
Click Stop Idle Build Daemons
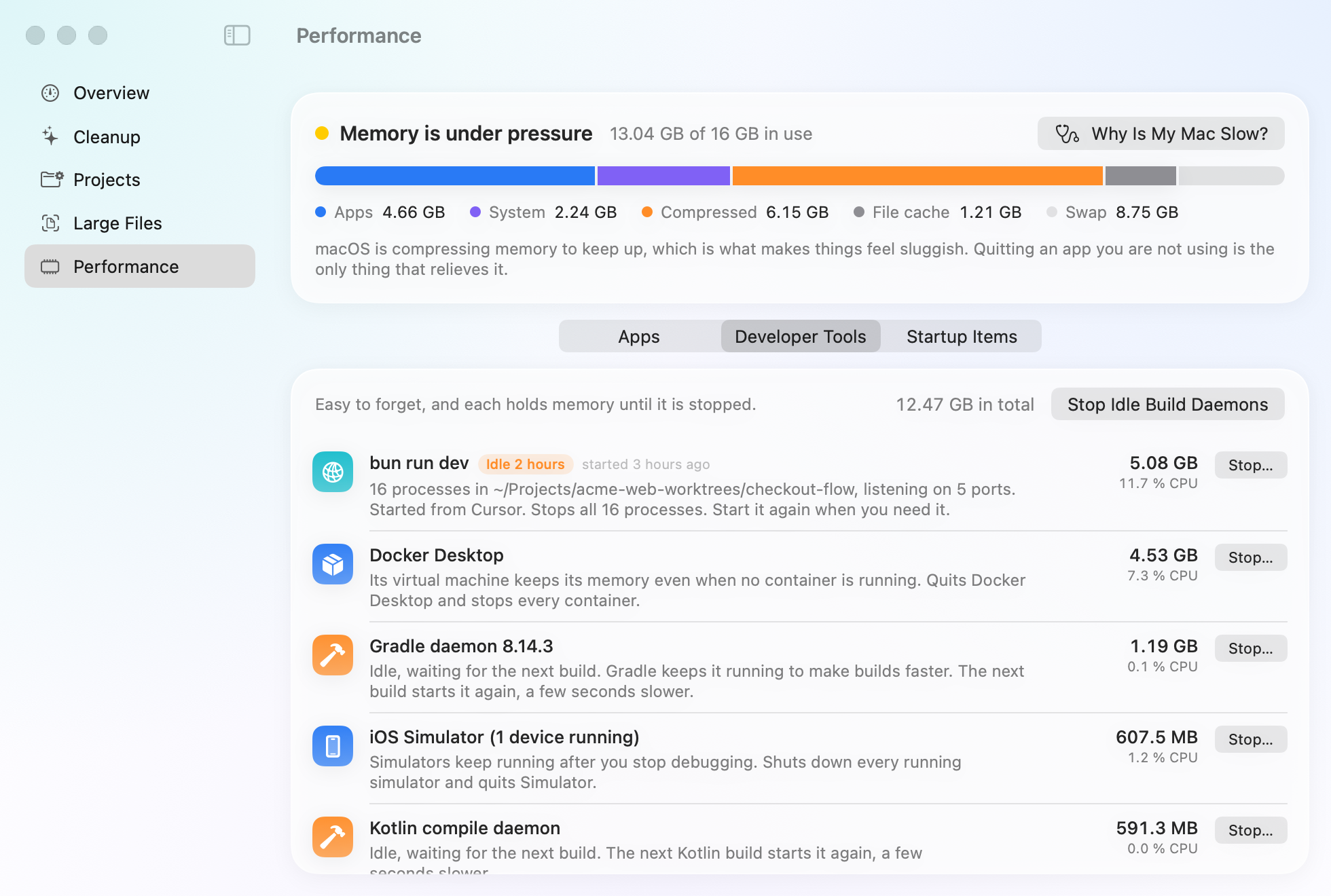pos(1168,405)
